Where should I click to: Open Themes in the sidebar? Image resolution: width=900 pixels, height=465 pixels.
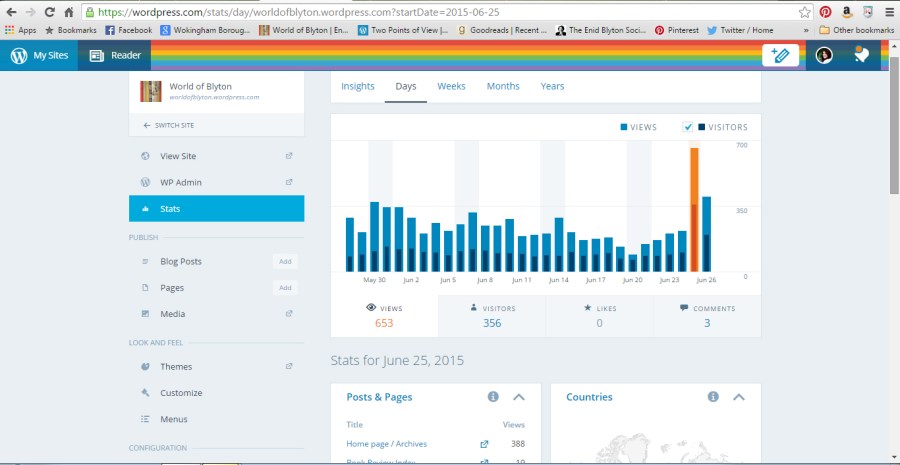click(x=176, y=367)
